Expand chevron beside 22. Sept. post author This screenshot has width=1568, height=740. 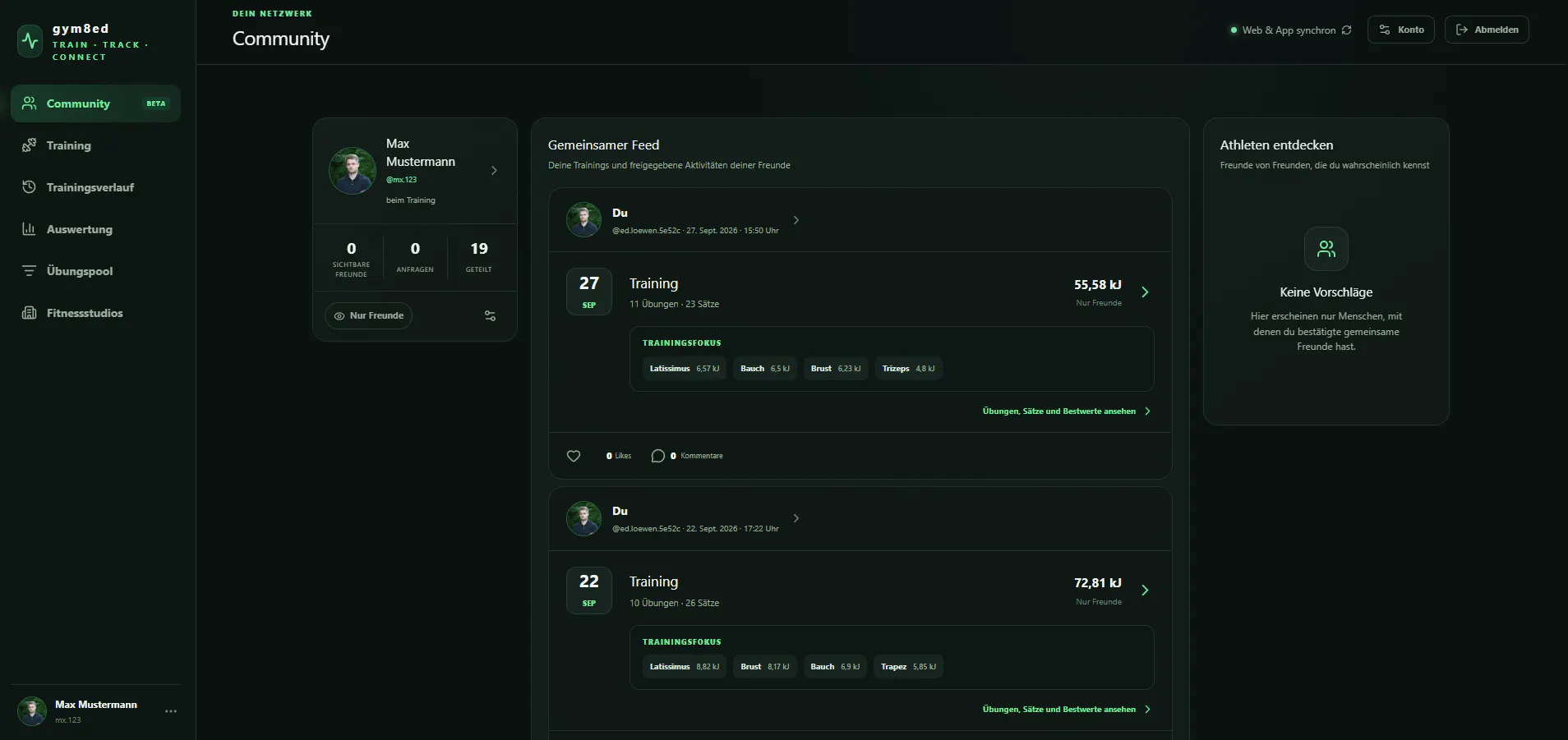point(796,518)
